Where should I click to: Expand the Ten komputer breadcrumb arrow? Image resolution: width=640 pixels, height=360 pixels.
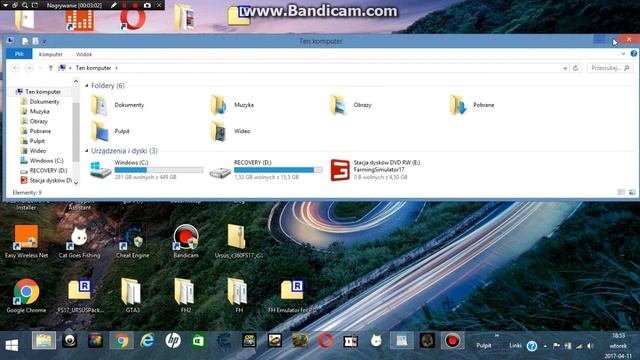(116, 68)
